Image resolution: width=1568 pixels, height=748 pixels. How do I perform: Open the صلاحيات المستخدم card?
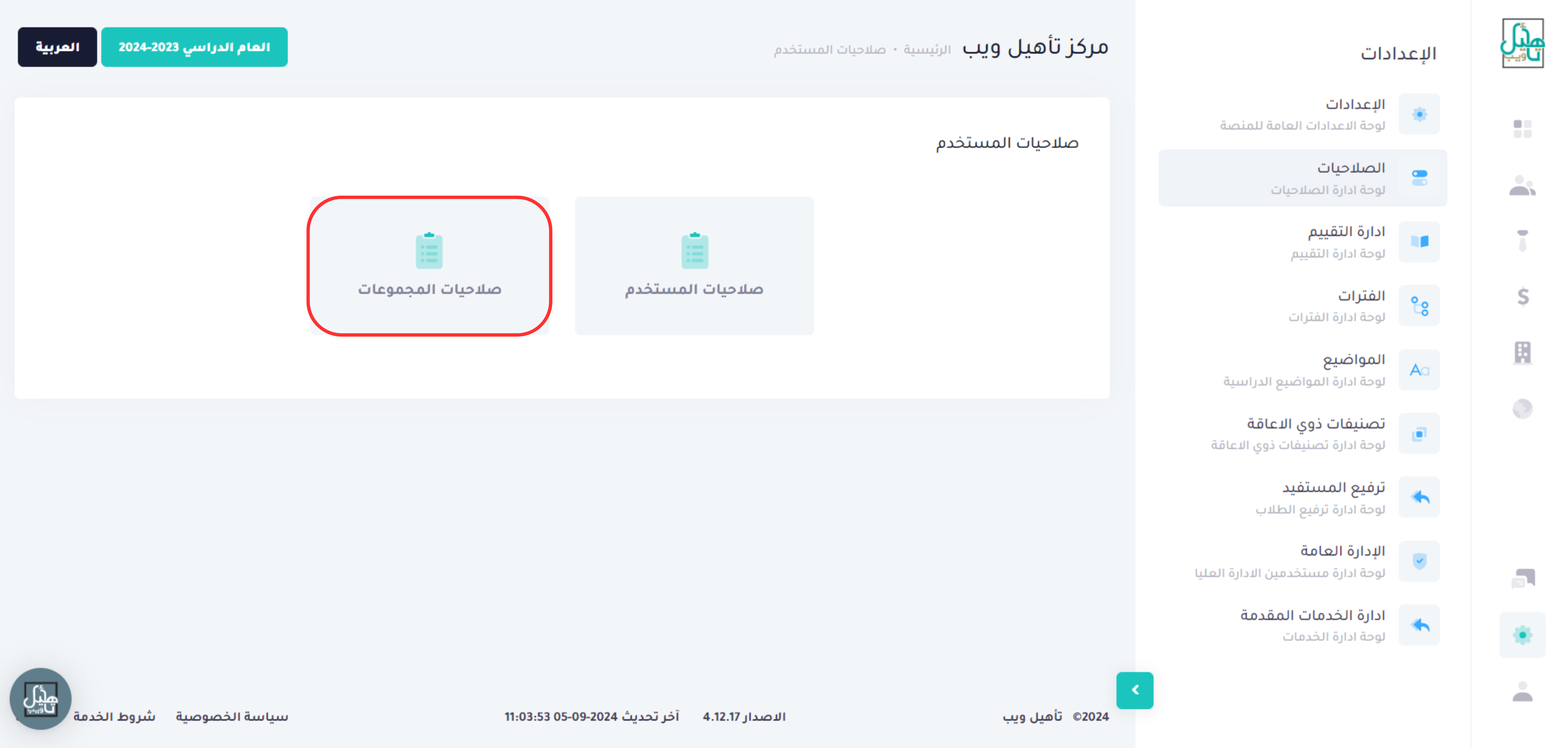point(694,265)
